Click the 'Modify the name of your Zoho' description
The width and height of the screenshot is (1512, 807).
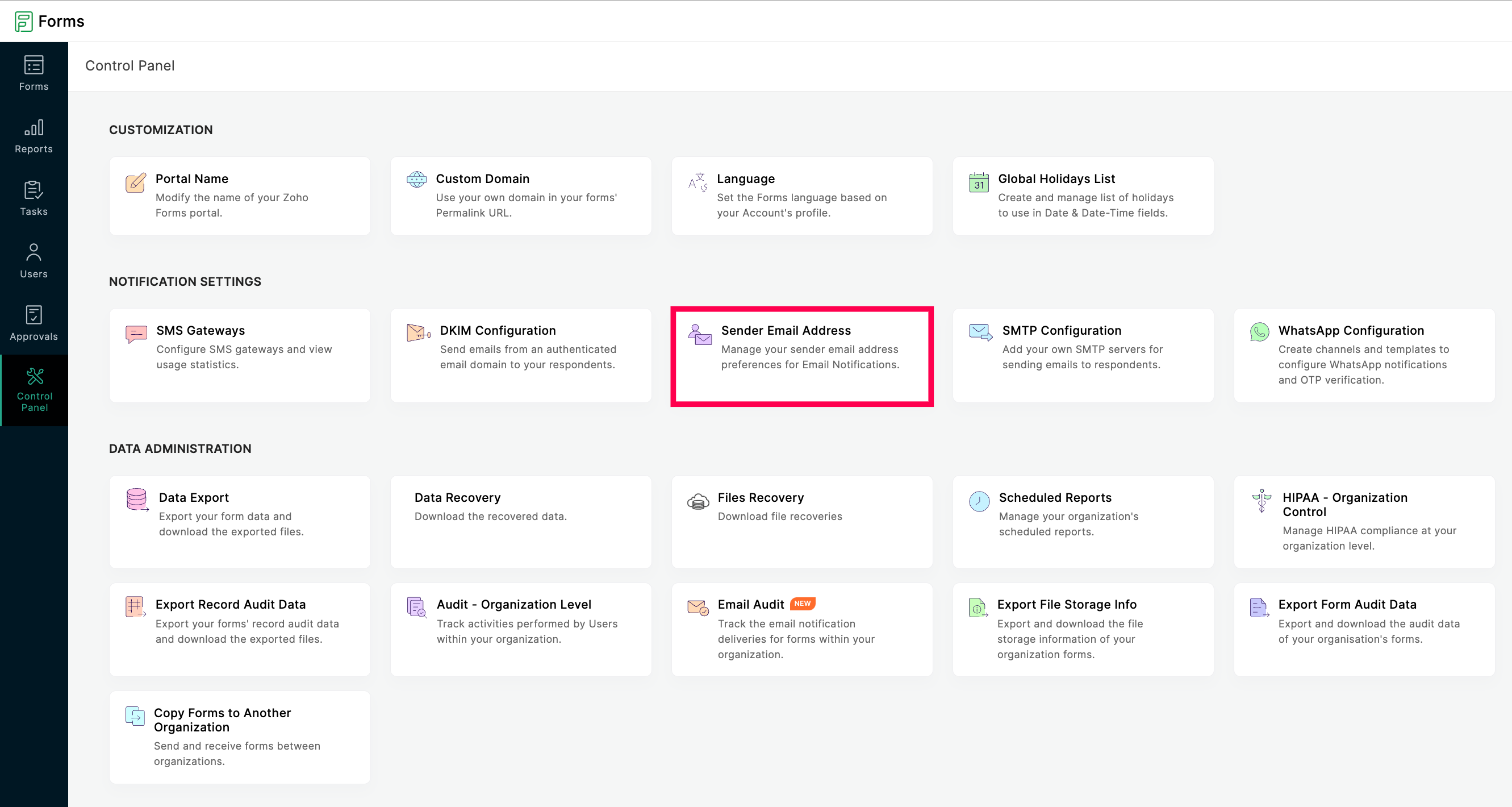[231, 197]
